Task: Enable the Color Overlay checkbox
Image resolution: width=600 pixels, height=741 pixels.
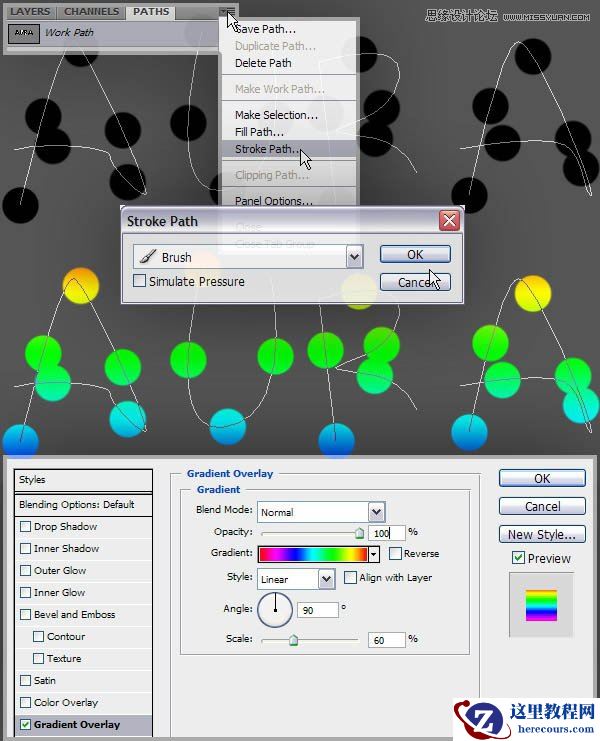Action: 26,702
